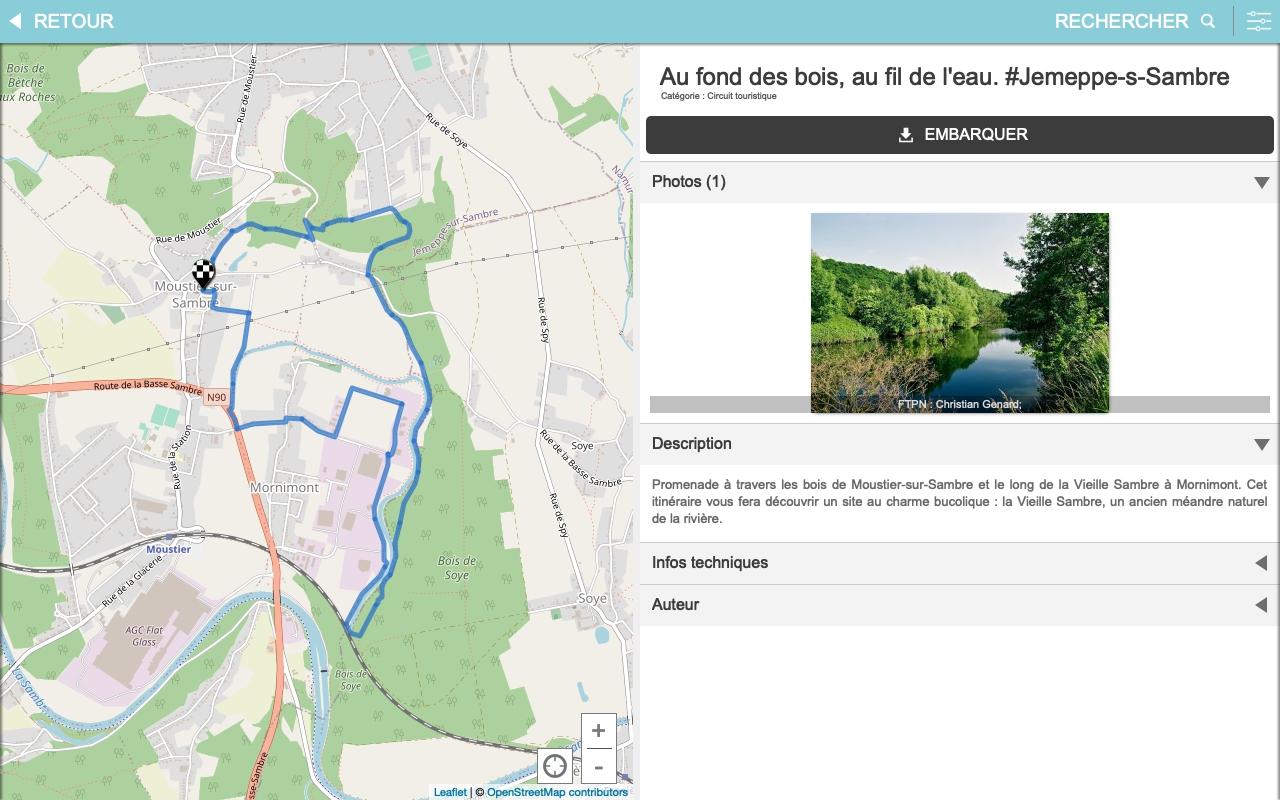This screenshot has height=800, width=1280.
Task: Click the Soye village label on map
Action: coord(592,598)
